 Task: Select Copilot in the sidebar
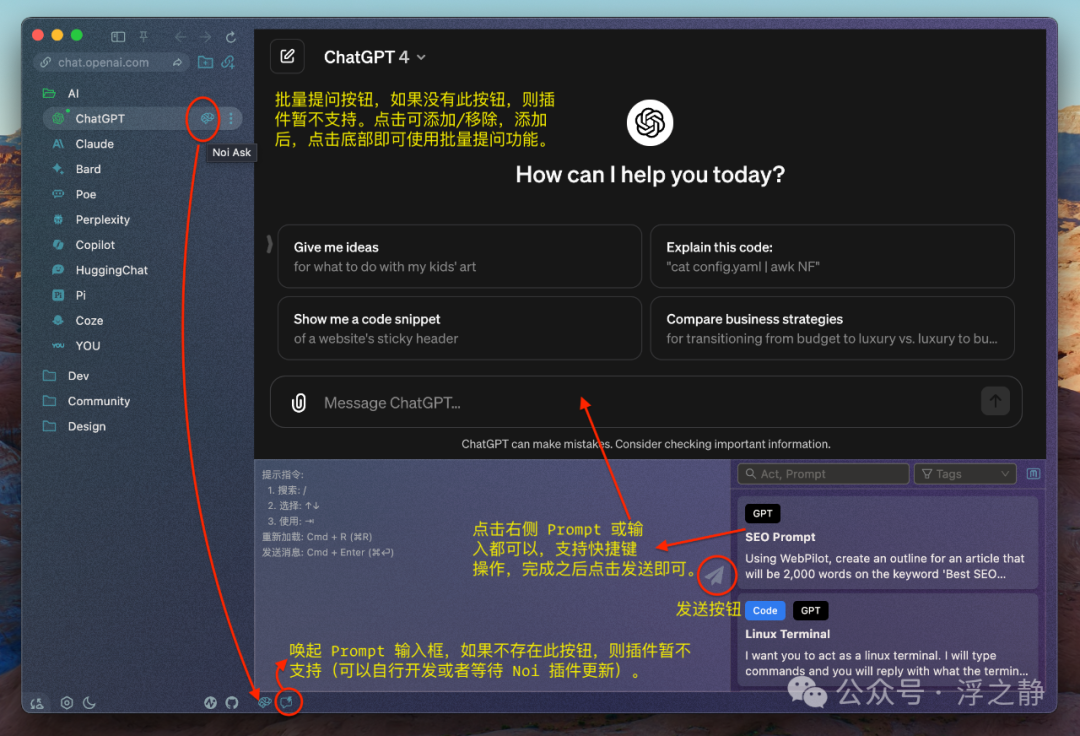[x=95, y=245]
